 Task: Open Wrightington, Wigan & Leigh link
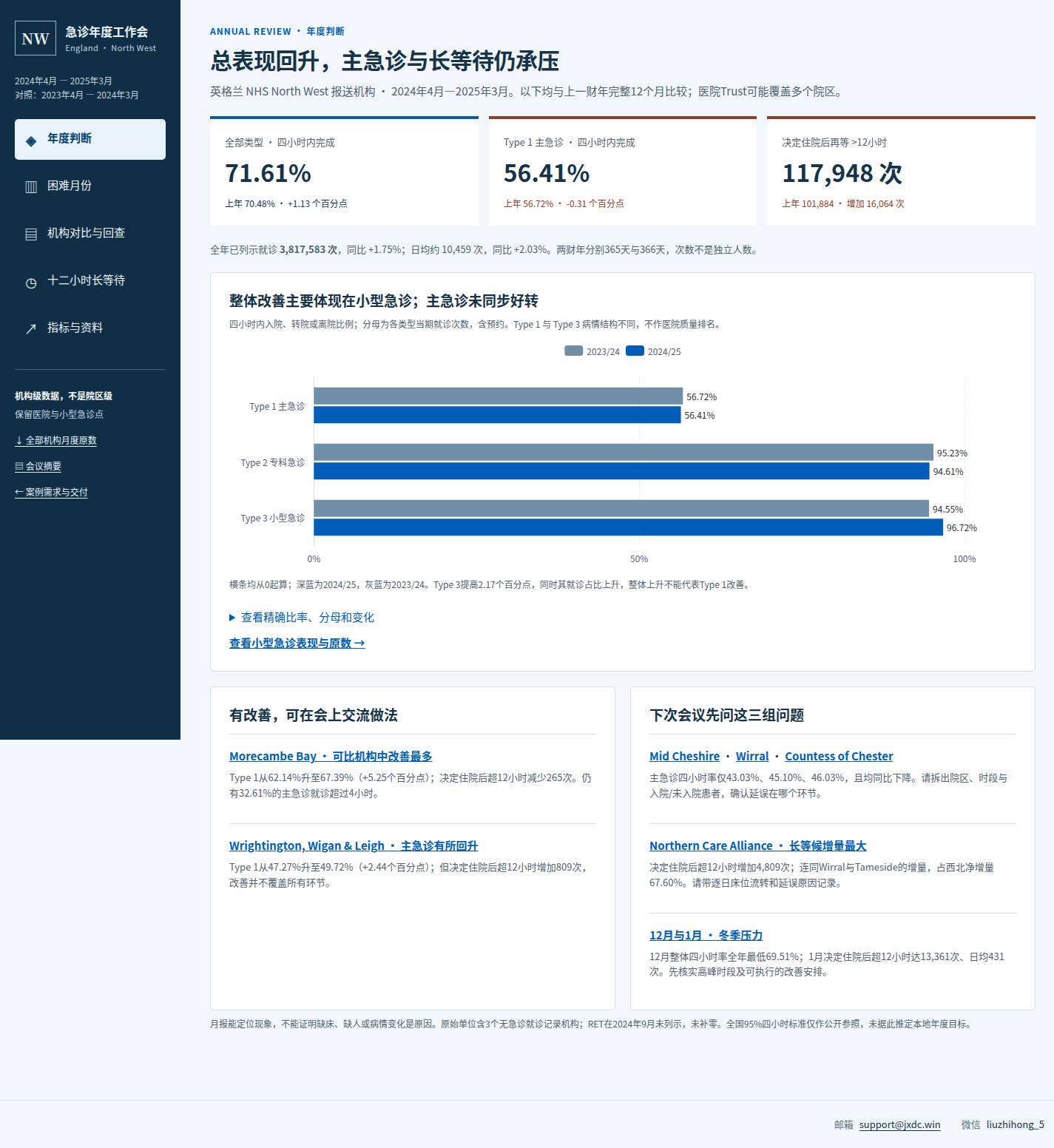354,845
